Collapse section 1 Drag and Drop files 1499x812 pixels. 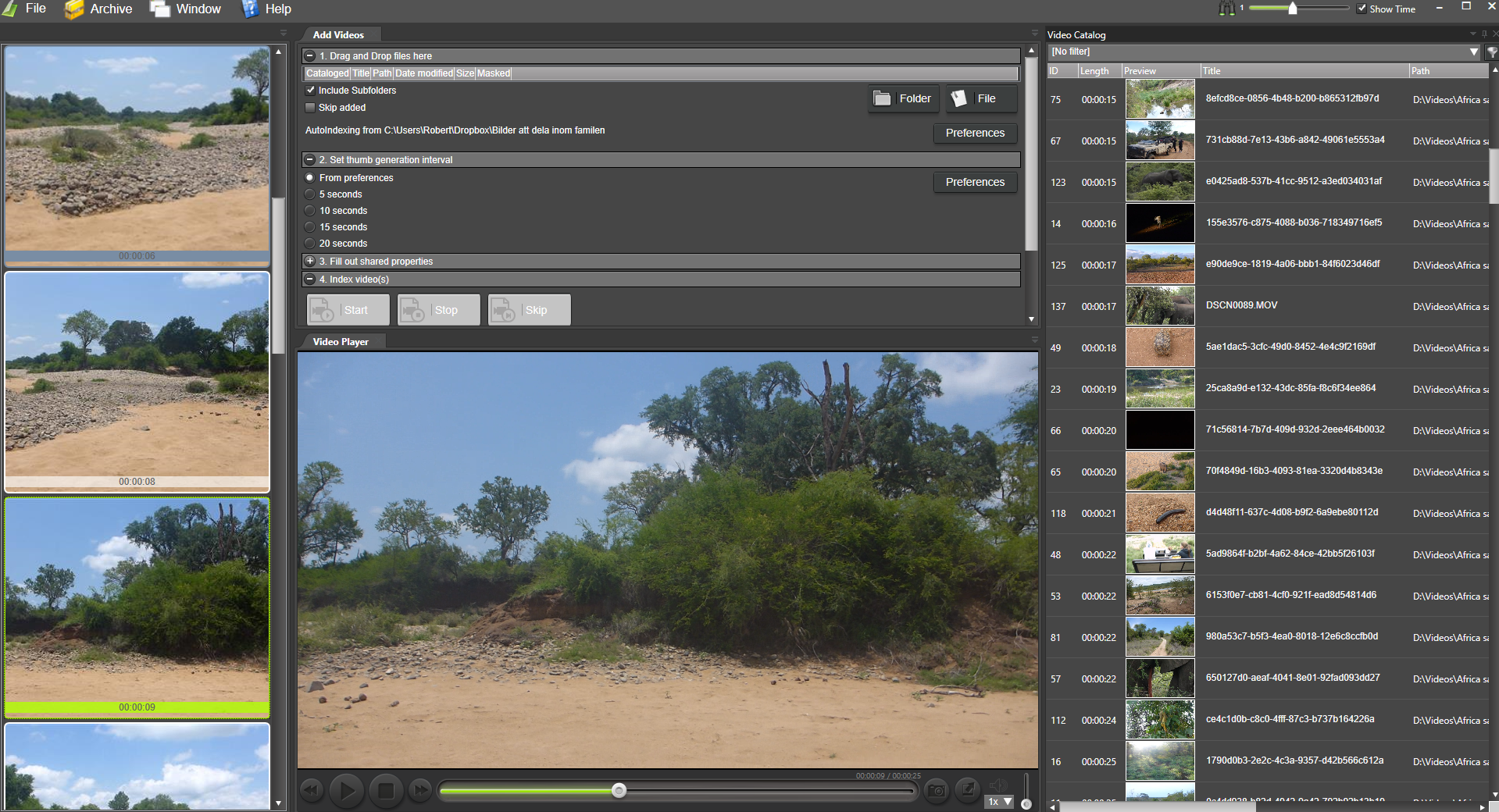[310, 55]
